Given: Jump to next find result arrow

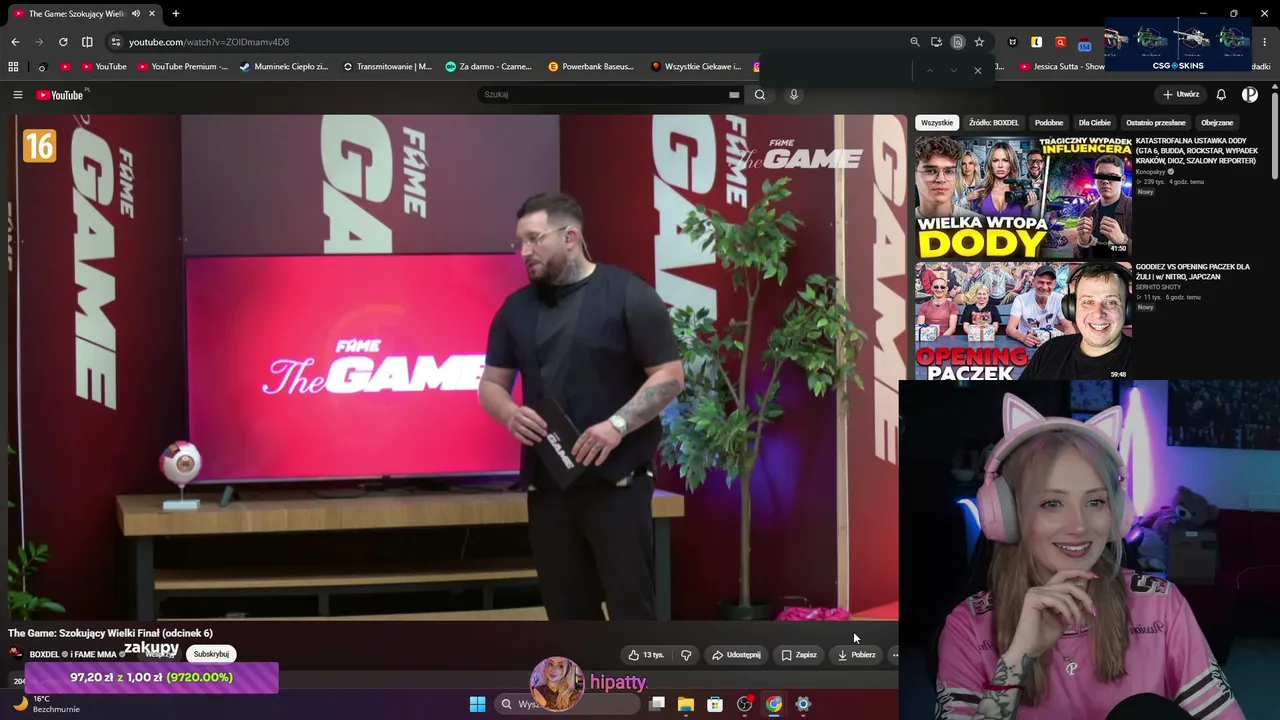Looking at the screenshot, I should (x=953, y=71).
